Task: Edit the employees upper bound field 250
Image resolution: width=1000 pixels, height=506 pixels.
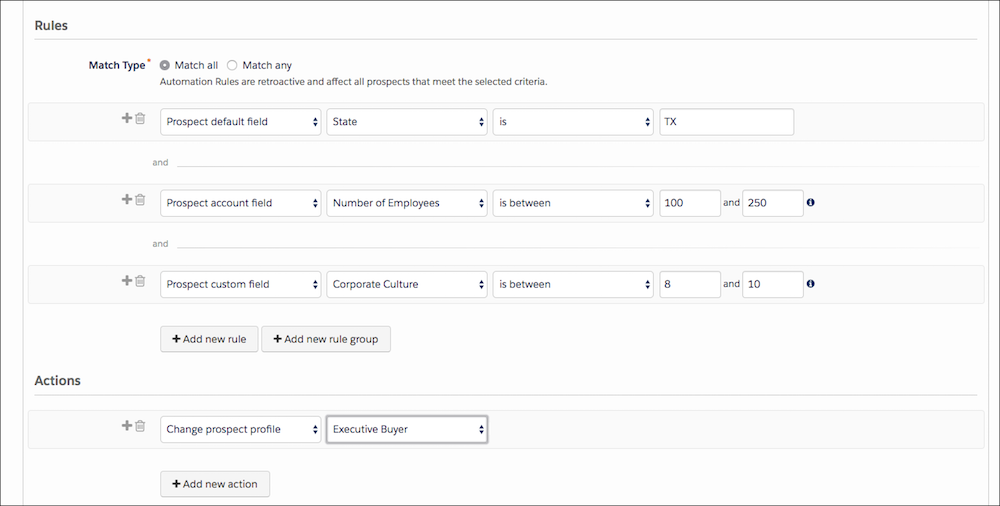Action: [x=773, y=203]
